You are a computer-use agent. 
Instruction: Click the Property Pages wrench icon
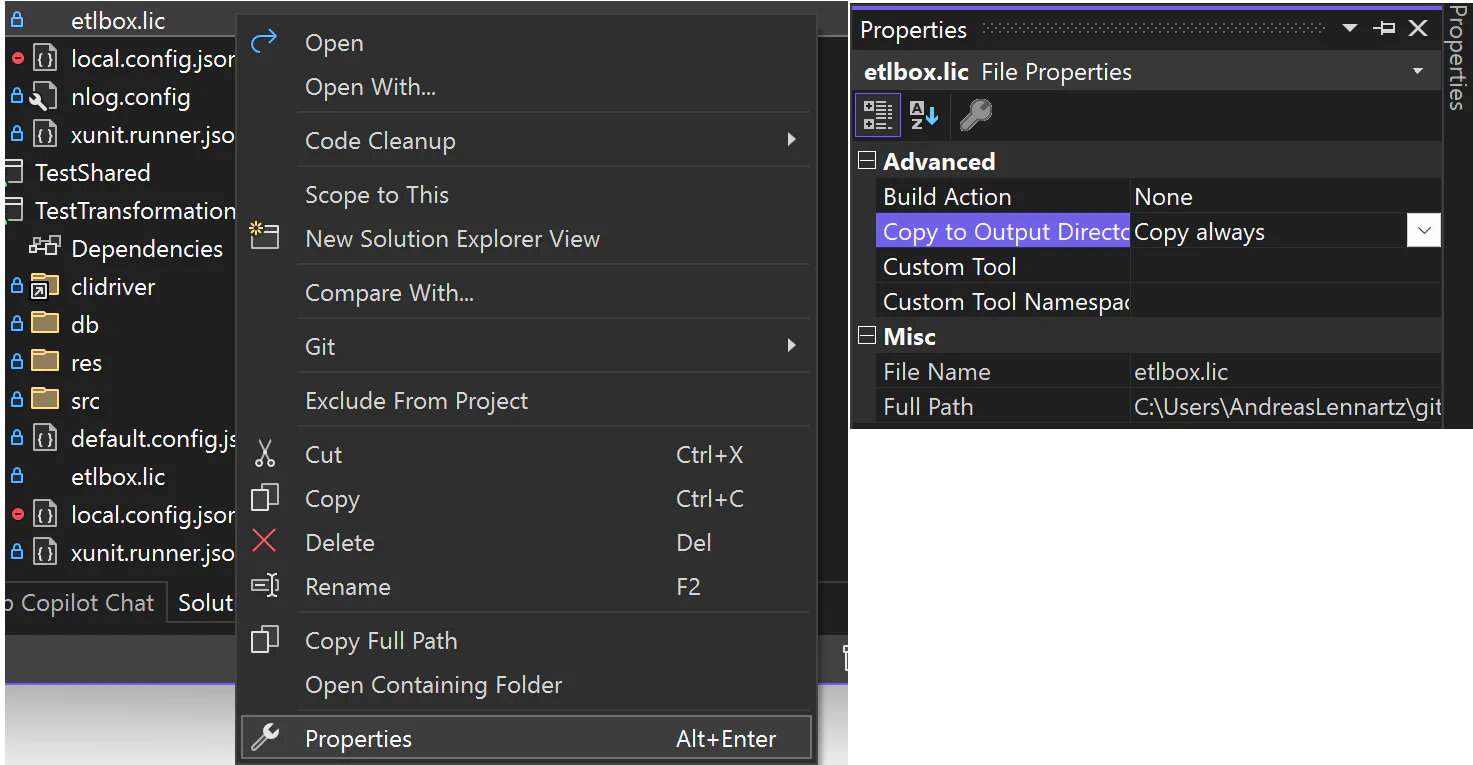(x=975, y=114)
